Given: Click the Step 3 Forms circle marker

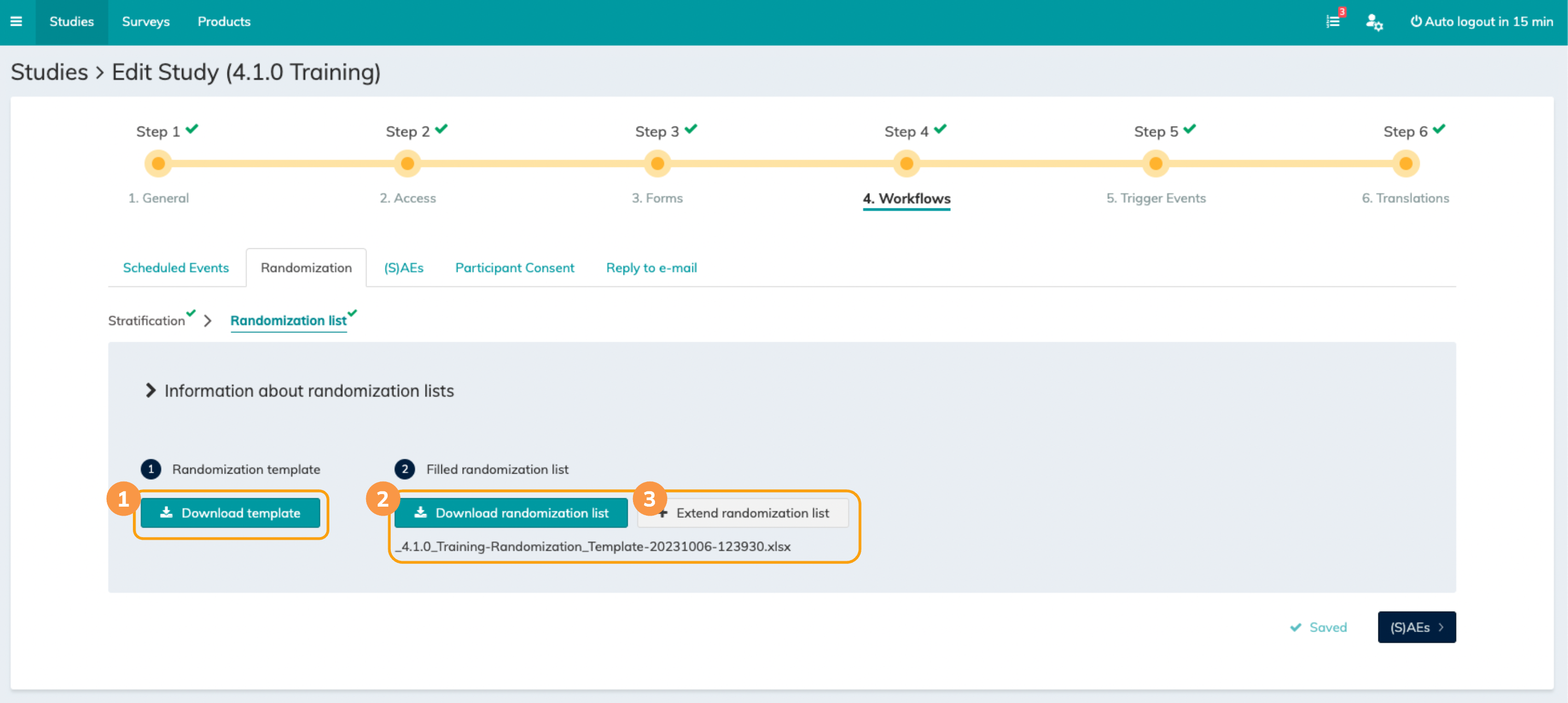Looking at the screenshot, I should click(x=657, y=164).
